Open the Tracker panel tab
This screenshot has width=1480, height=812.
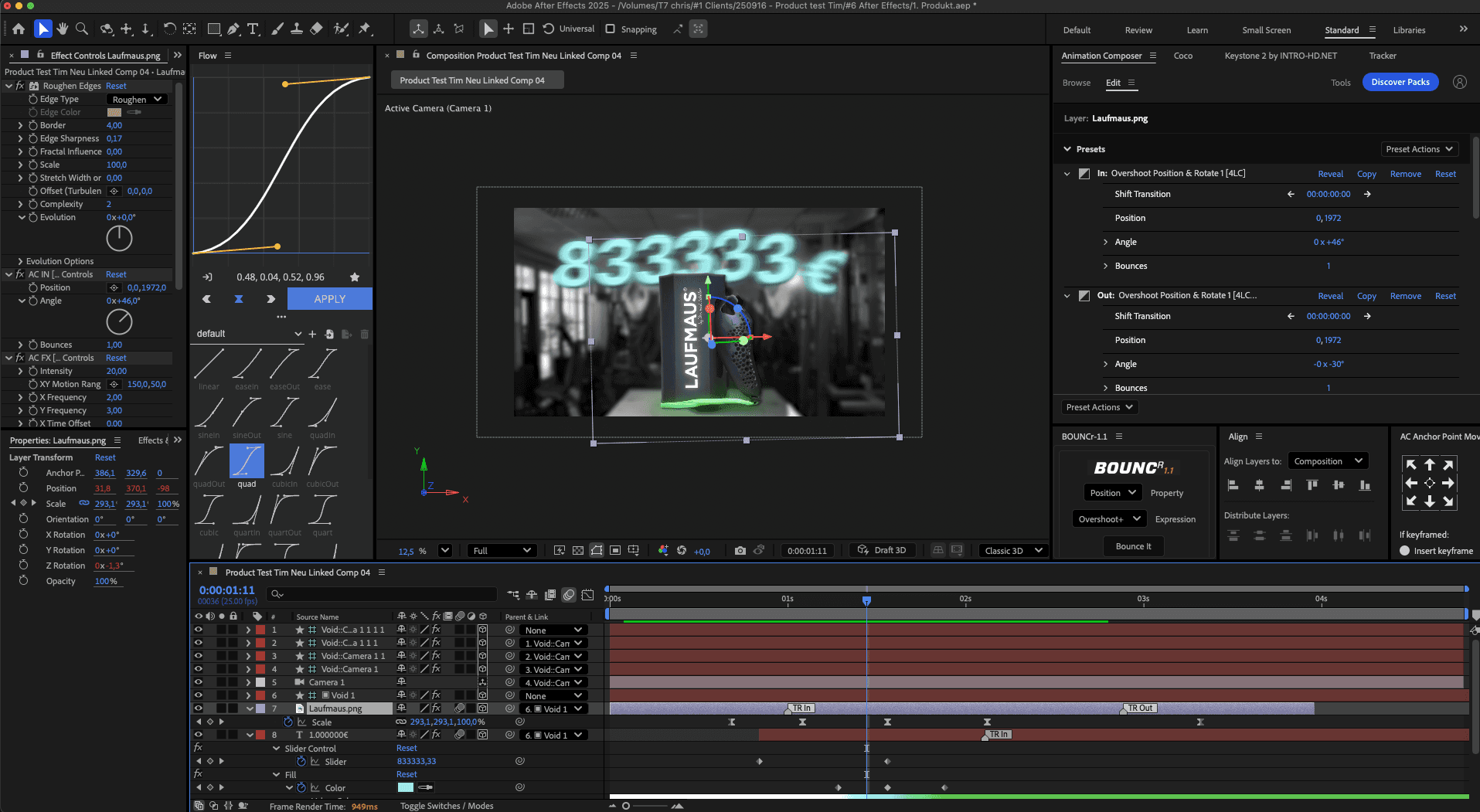pyautogui.click(x=1383, y=56)
